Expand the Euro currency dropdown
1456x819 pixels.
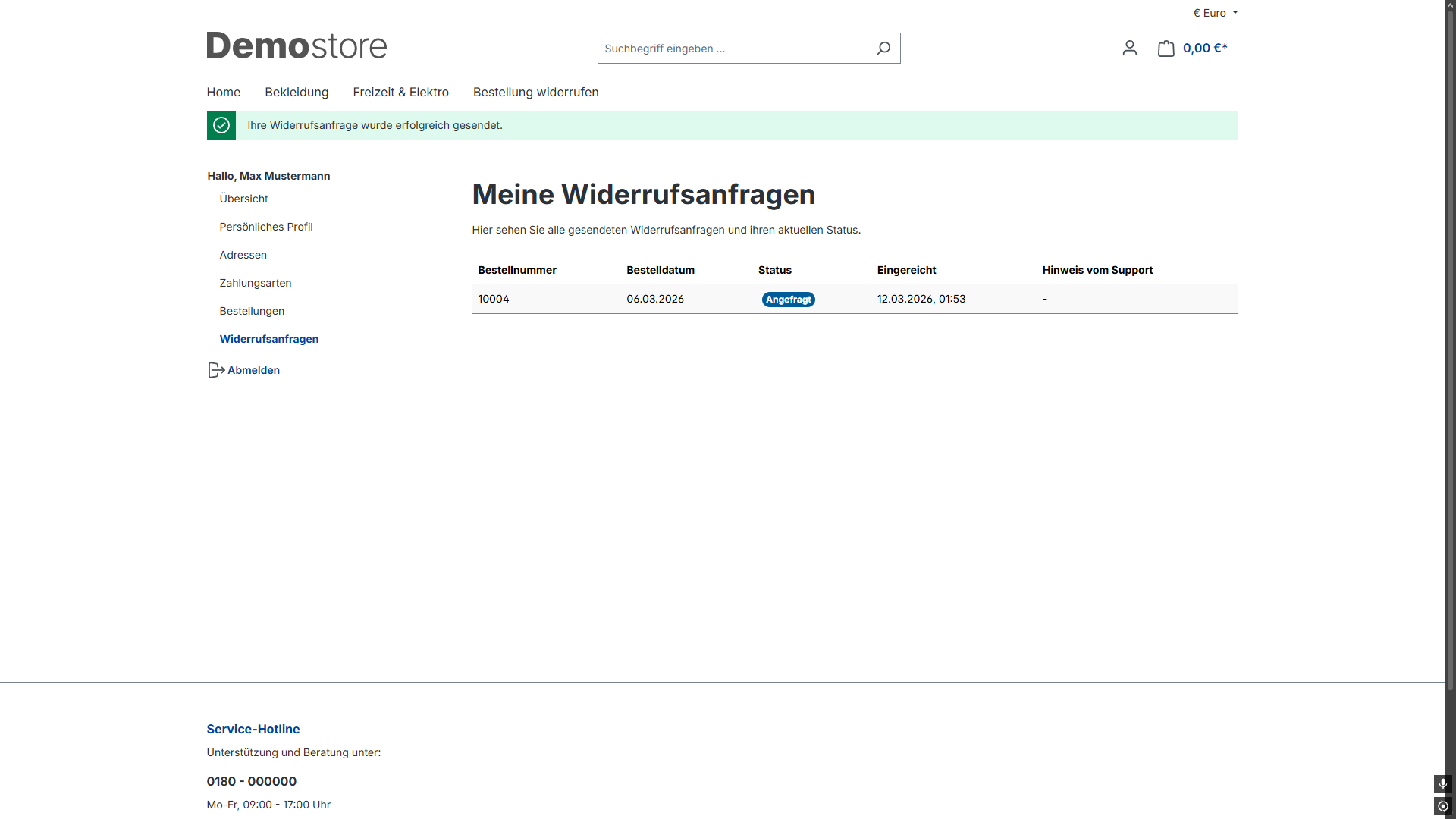[x=1215, y=13]
